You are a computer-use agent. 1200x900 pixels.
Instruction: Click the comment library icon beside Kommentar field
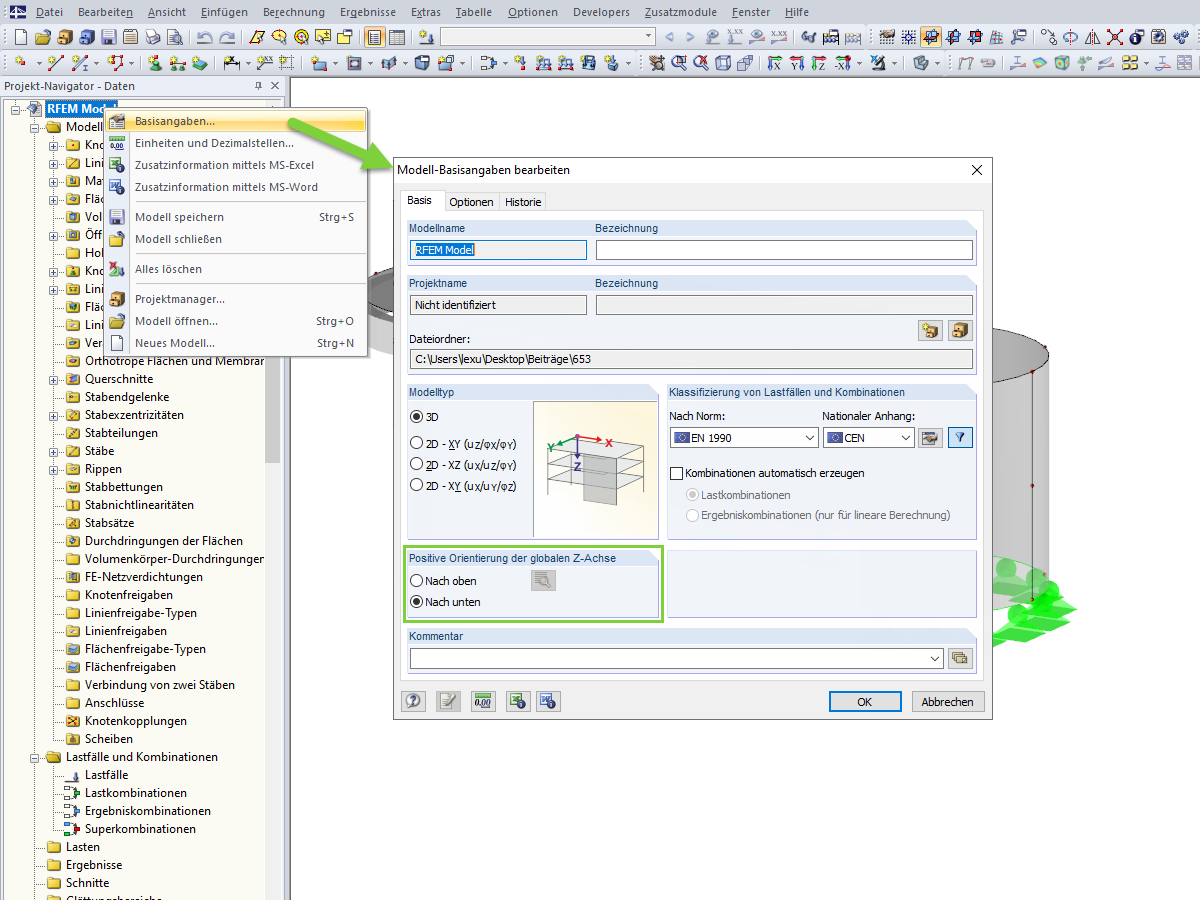[x=960, y=658]
